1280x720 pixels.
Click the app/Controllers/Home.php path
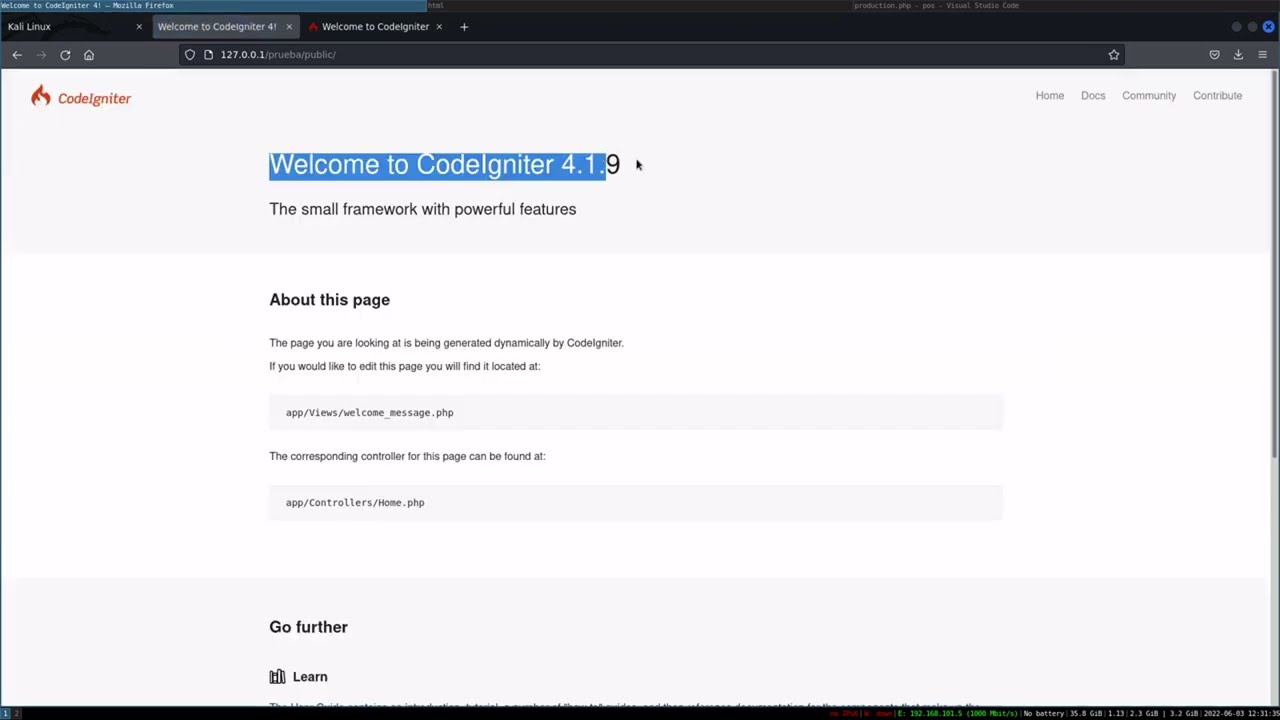point(355,503)
